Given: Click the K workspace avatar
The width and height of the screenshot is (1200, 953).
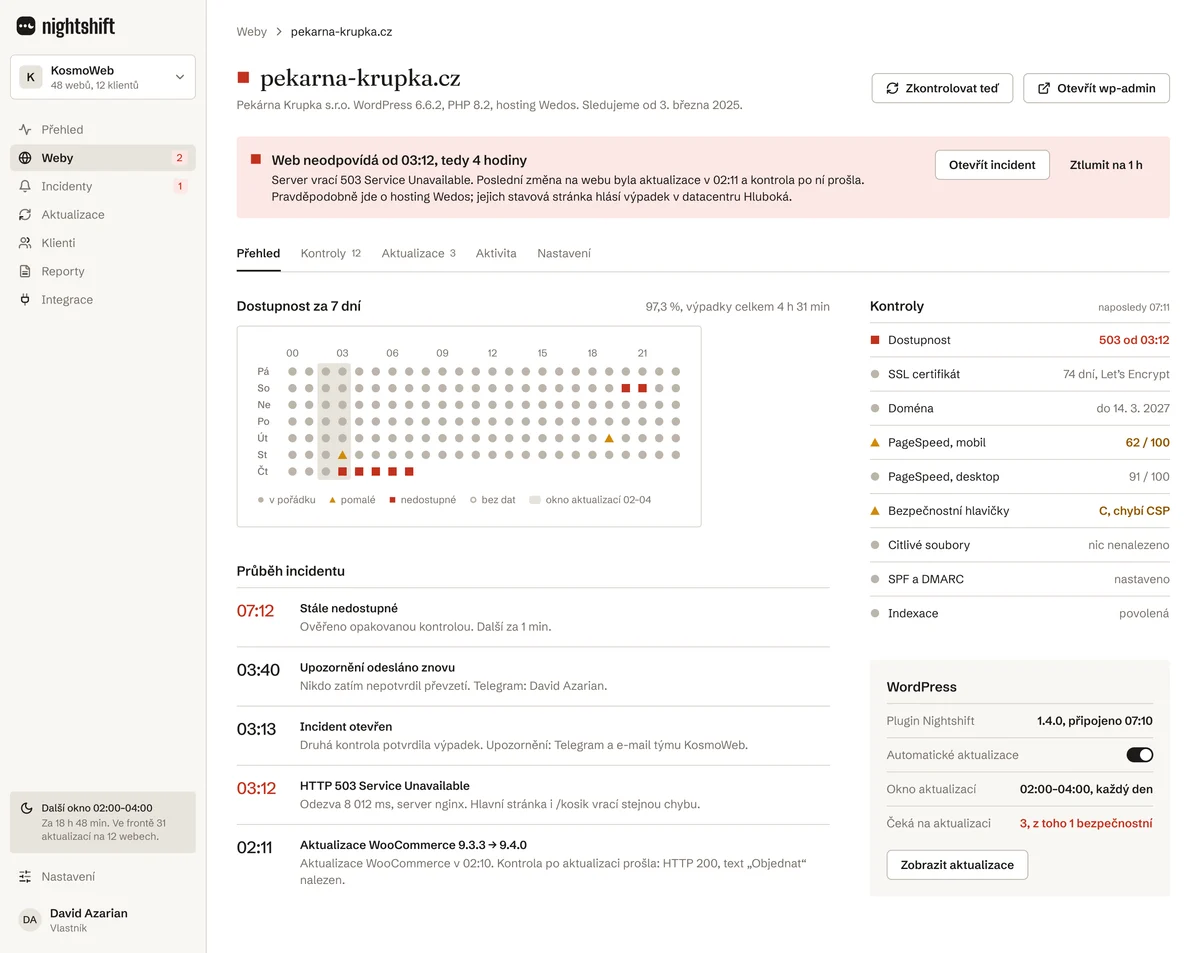Looking at the screenshot, I should pos(31,77).
